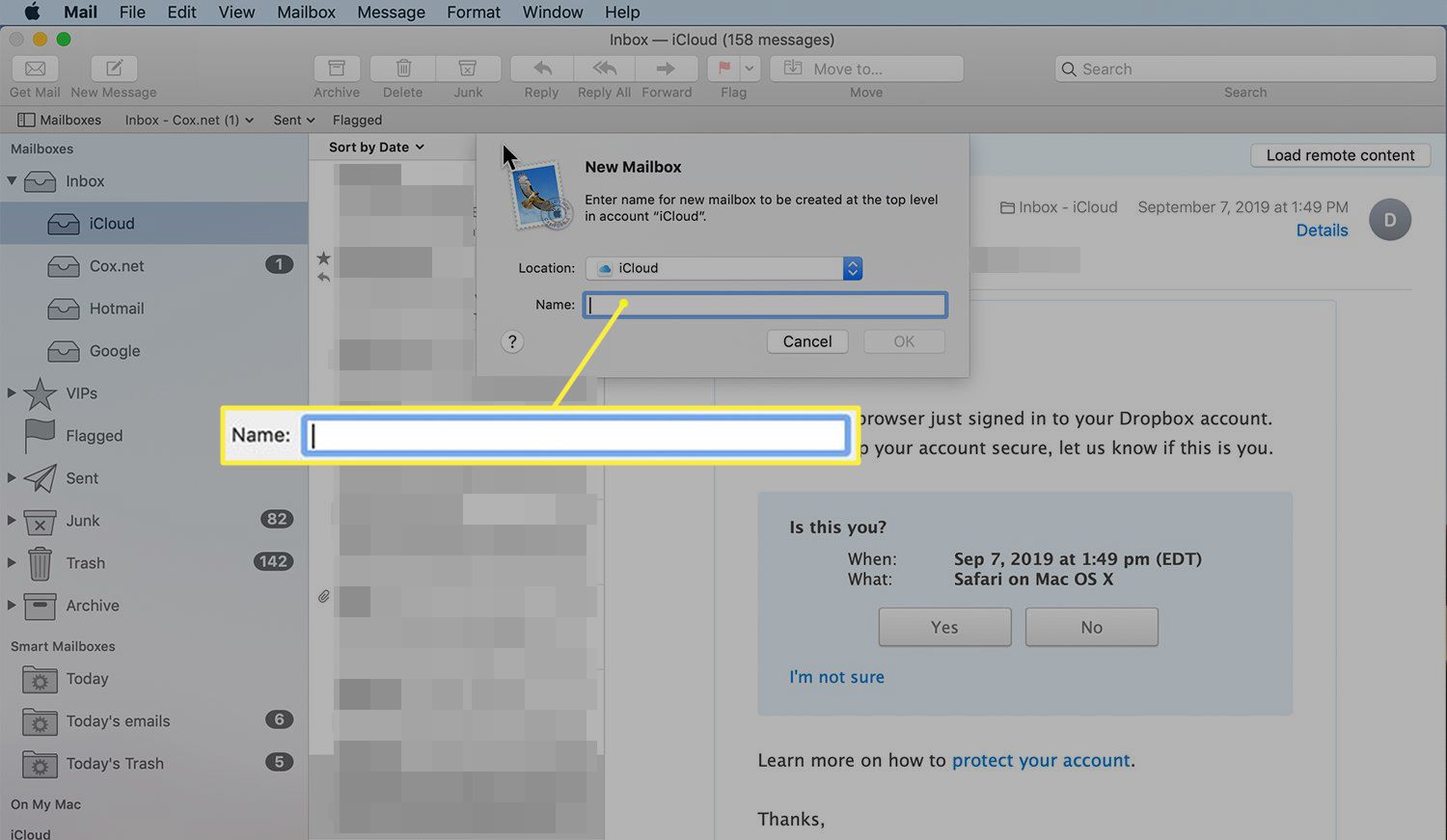
Task: Open the View menu
Action: point(236,12)
